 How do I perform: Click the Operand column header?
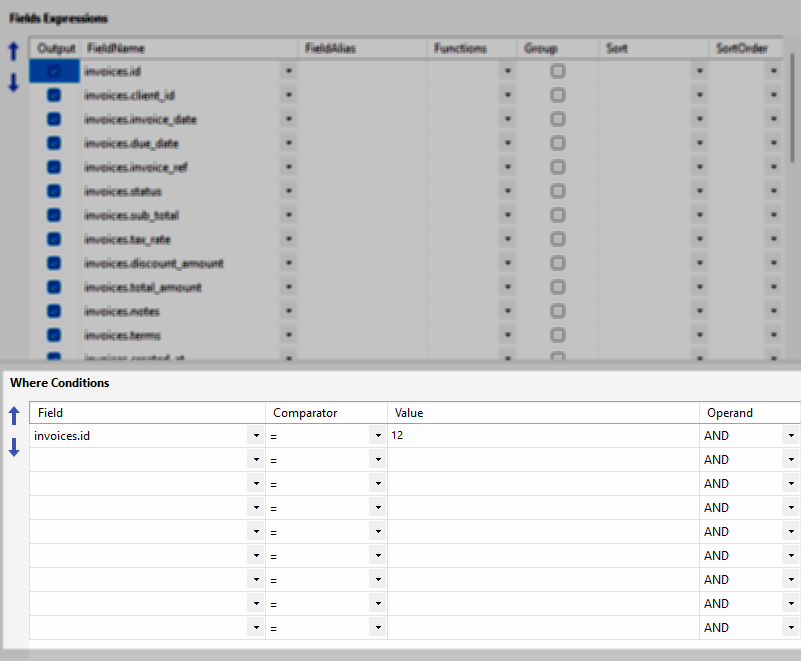749,413
